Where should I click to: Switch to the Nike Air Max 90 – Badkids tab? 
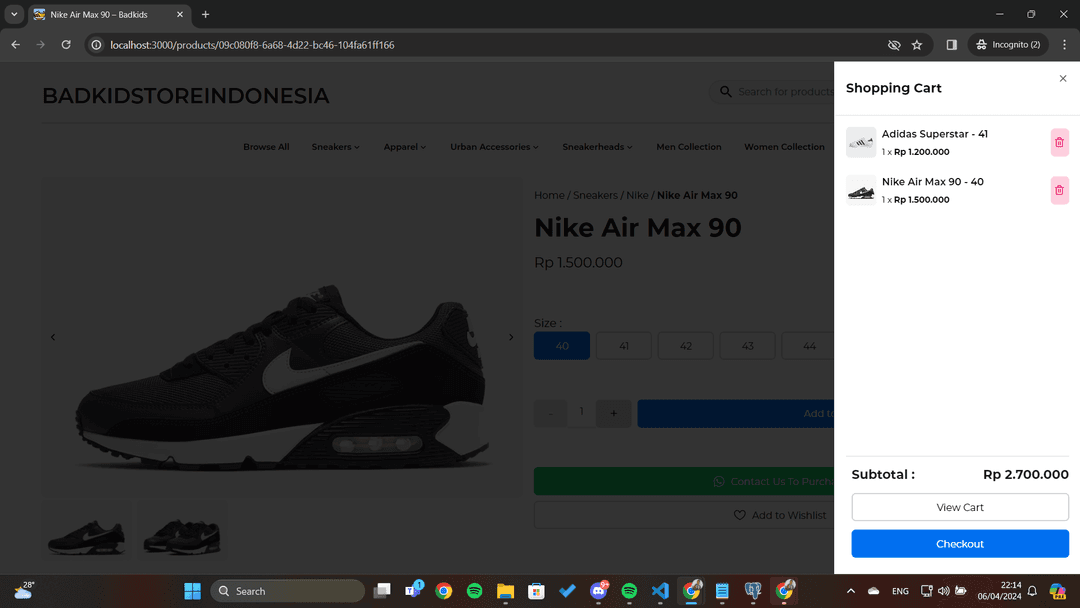109,14
